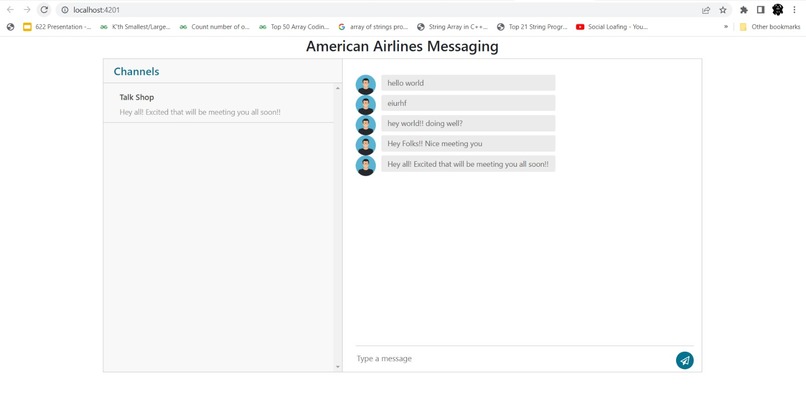The height and width of the screenshot is (402, 806).
Task: Open the share page icon in address bar
Action: (x=706, y=10)
